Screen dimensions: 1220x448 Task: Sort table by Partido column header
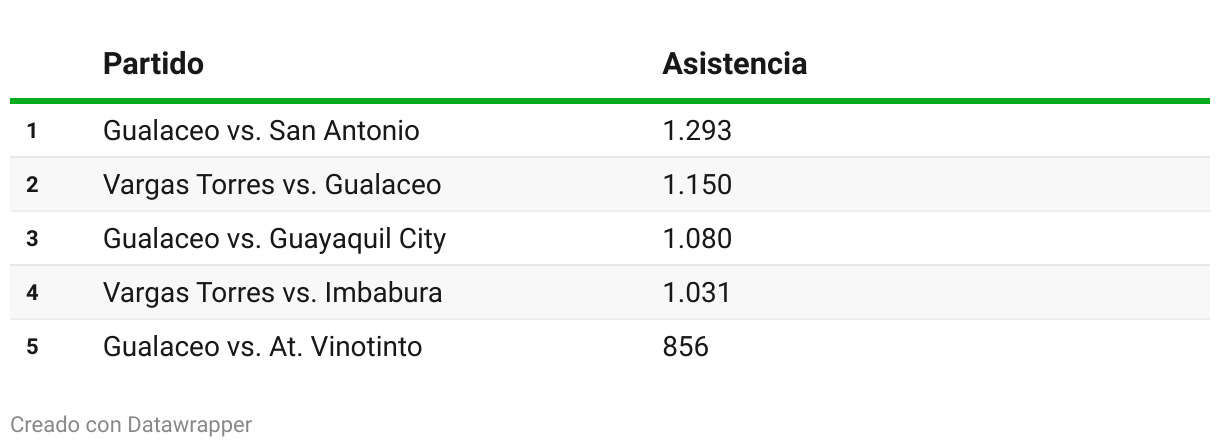coord(153,64)
